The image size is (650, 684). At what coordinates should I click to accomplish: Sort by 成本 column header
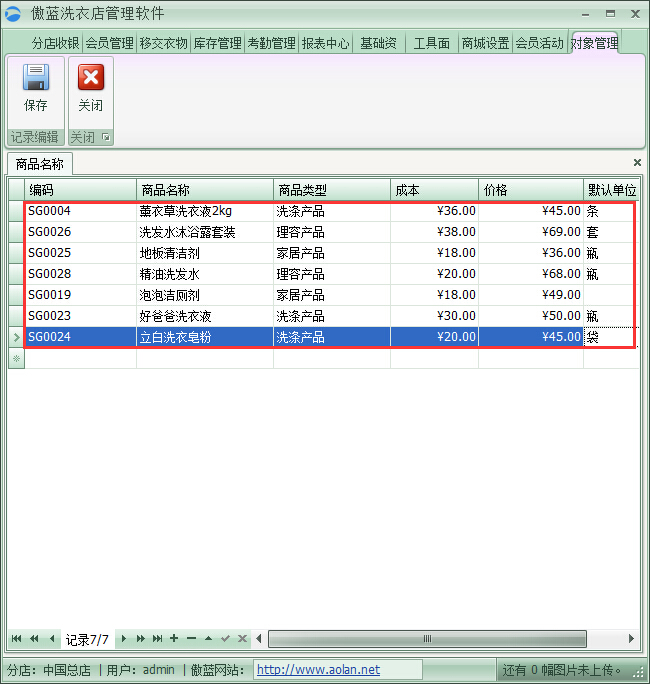click(434, 190)
